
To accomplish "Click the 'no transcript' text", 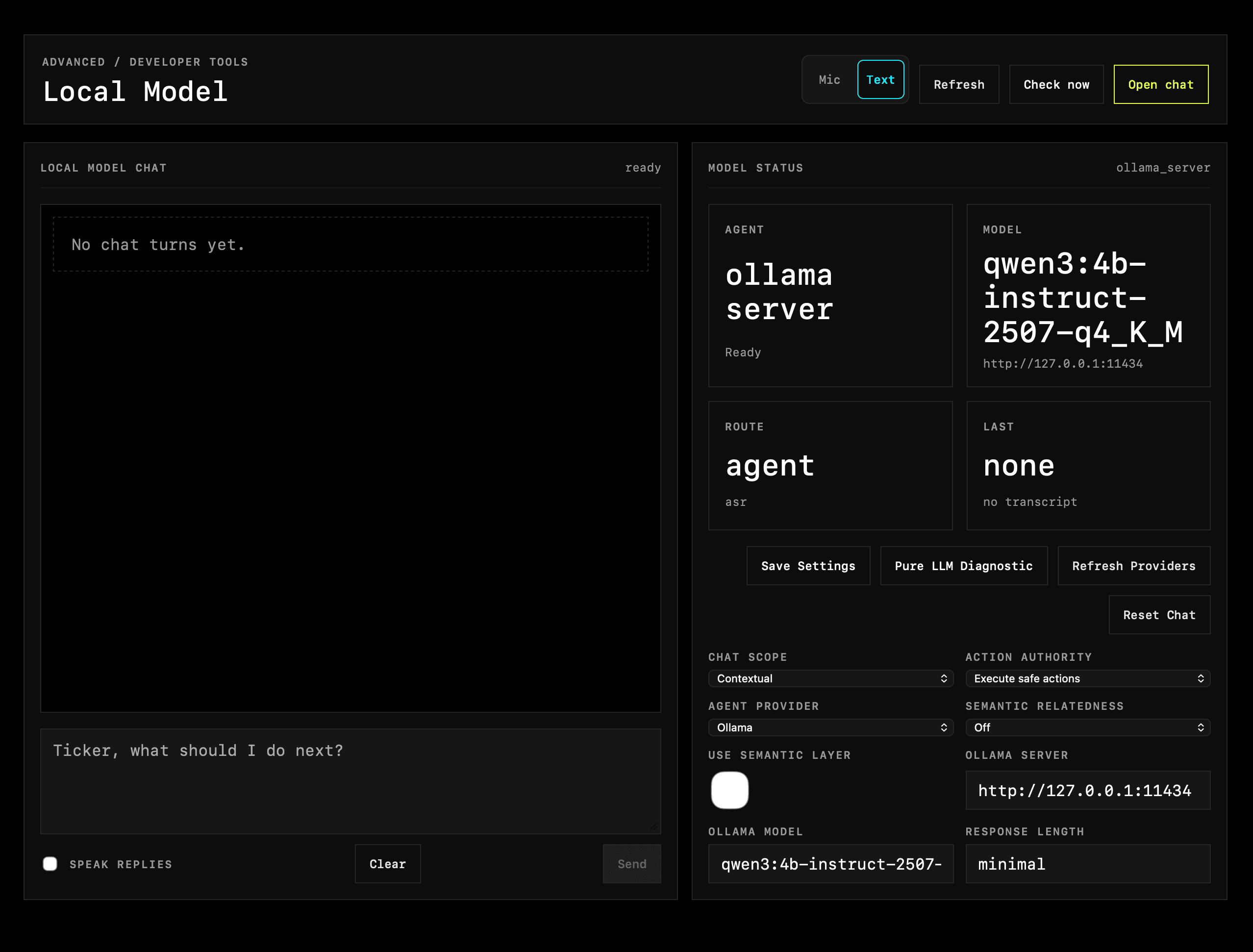I will click(x=1030, y=502).
